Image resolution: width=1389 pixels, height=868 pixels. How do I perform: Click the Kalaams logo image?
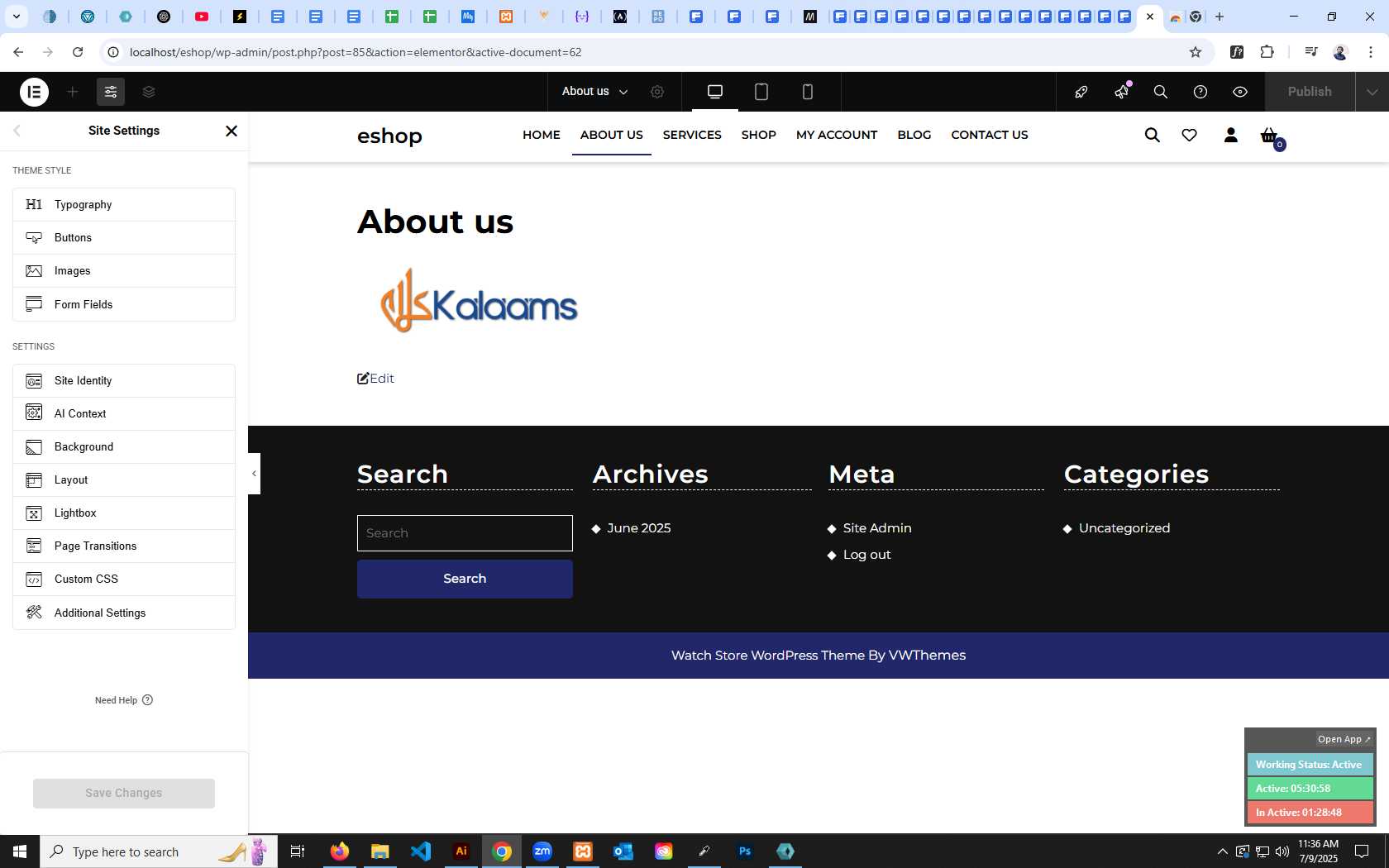click(x=479, y=300)
